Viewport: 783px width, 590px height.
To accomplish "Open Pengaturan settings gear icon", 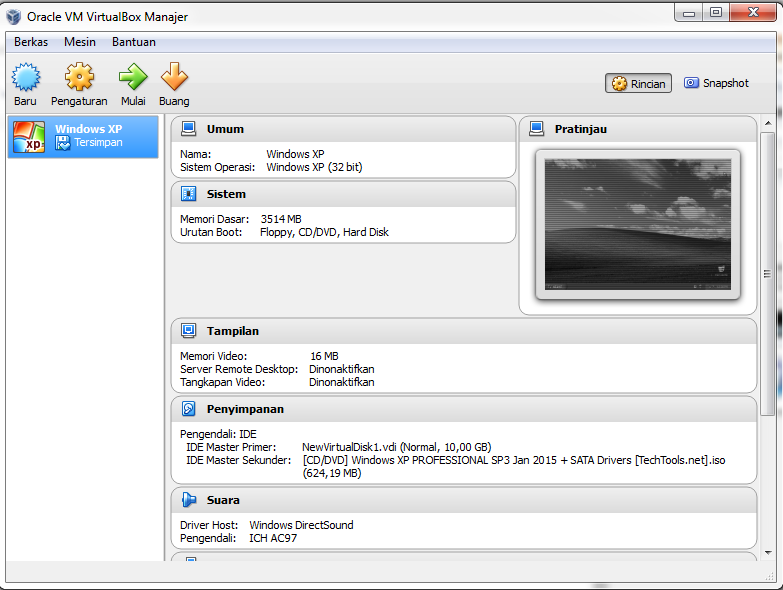I will (79, 77).
